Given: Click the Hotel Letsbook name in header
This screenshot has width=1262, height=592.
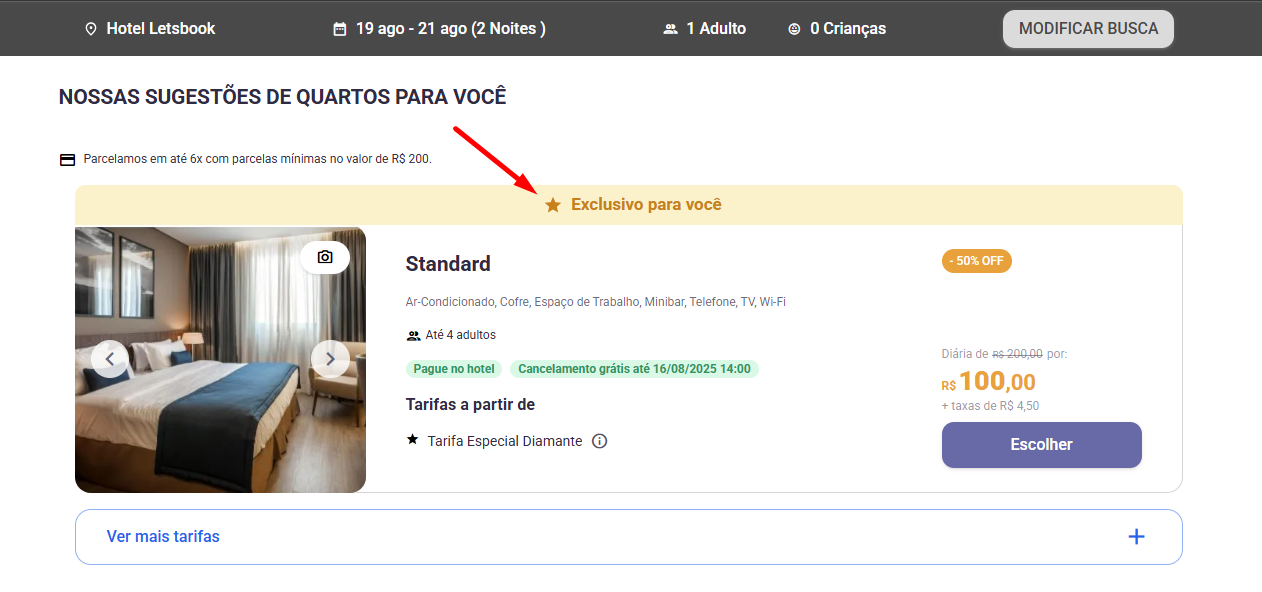Looking at the screenshot, I should coord(161,29).
